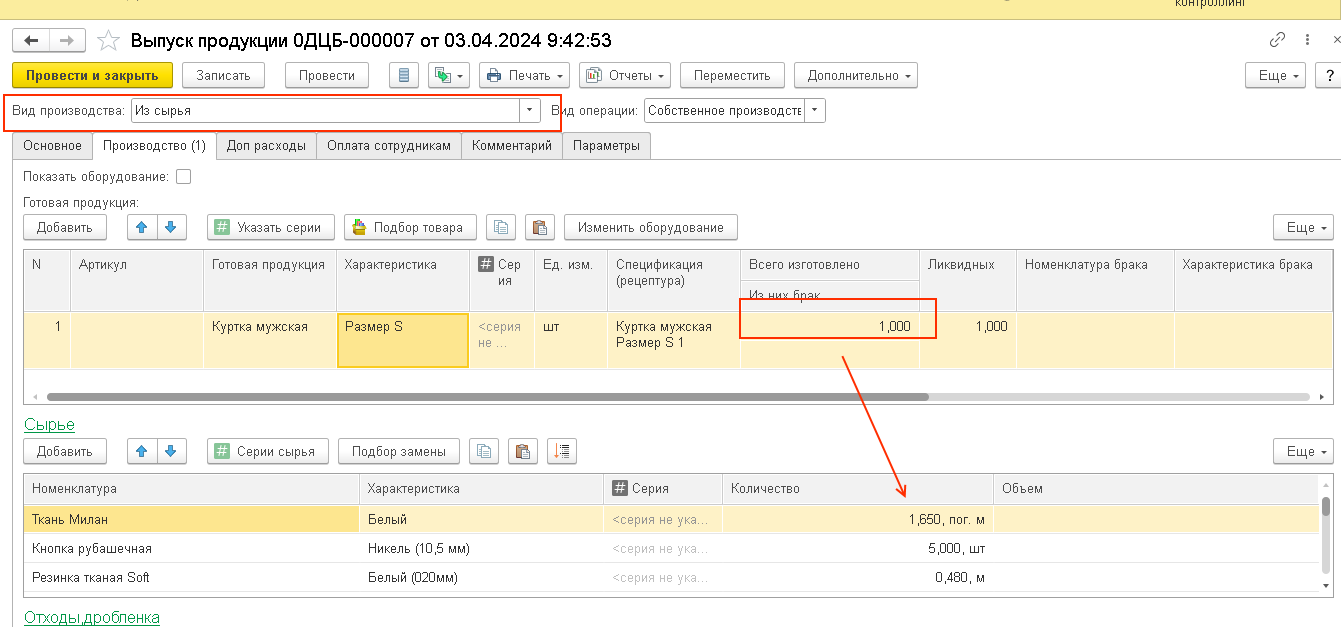Open the Оплата сотрудникам tab
The image size is (1341, 629).
(389, 146)
